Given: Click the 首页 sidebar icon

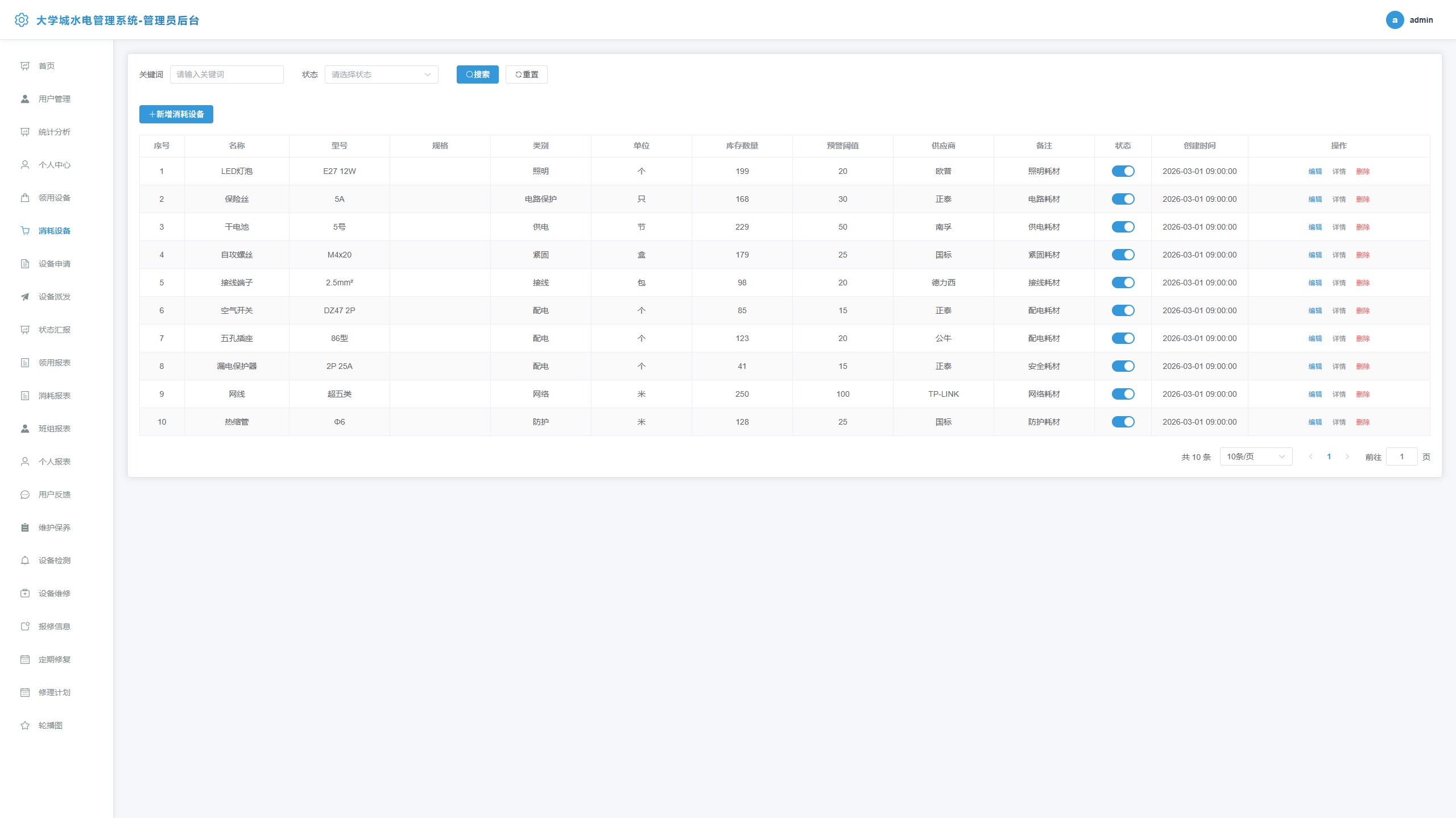Looking at the screenshot, I should click(25, 66).
